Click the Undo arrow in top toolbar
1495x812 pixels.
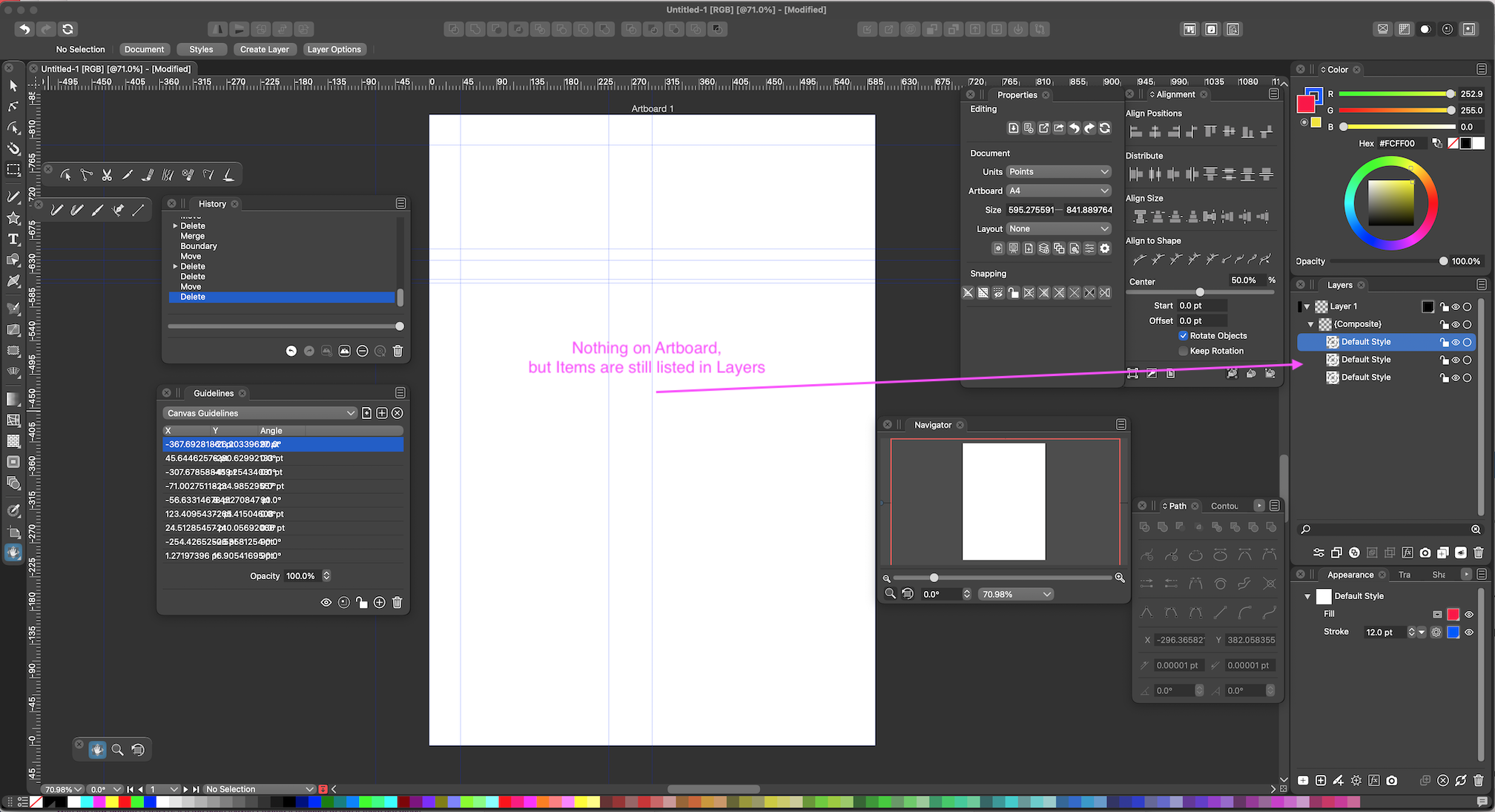[24, 29]
